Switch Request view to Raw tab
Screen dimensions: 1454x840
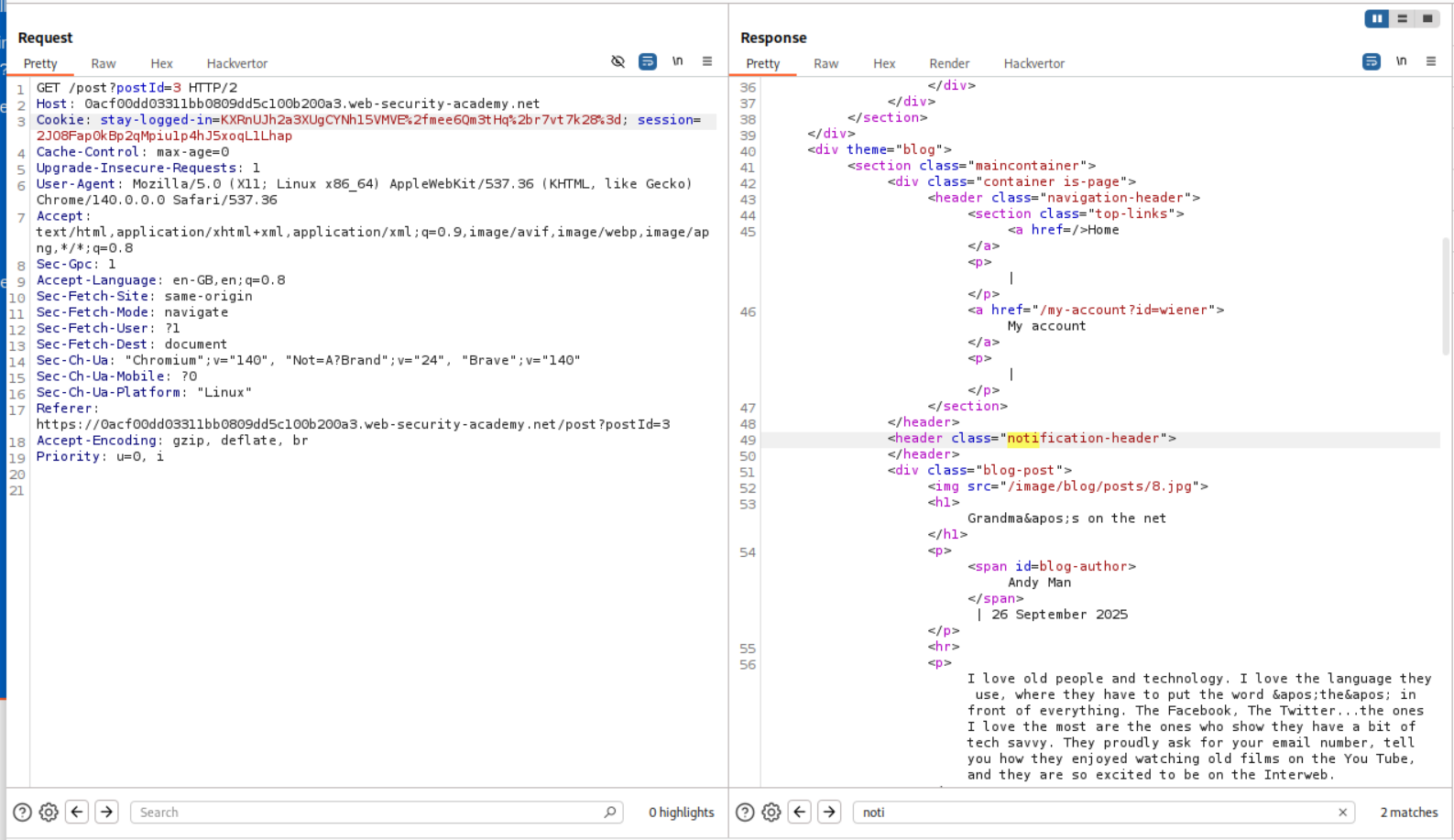click(x=104, y=64)
